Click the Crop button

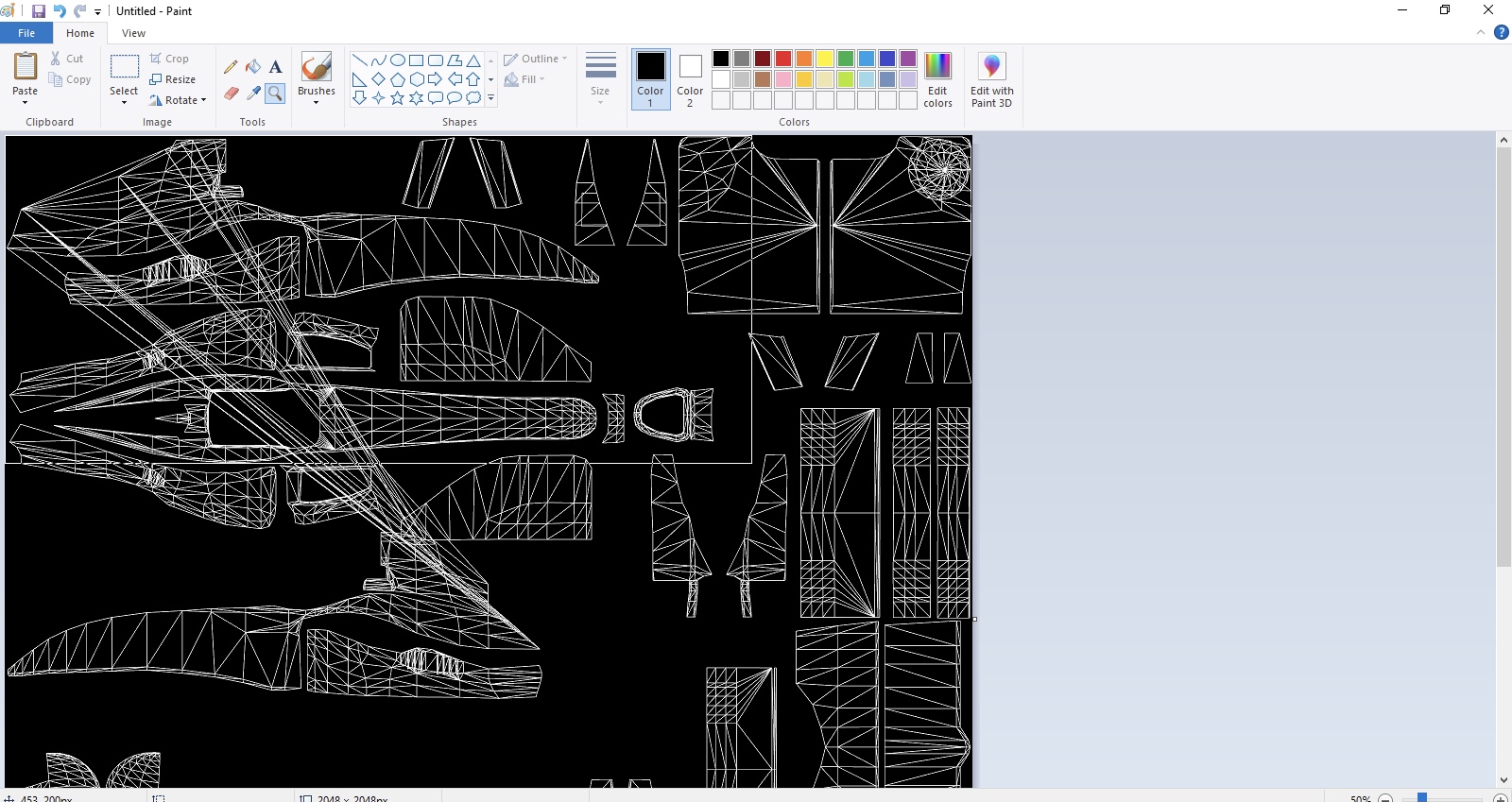(170, 59)
